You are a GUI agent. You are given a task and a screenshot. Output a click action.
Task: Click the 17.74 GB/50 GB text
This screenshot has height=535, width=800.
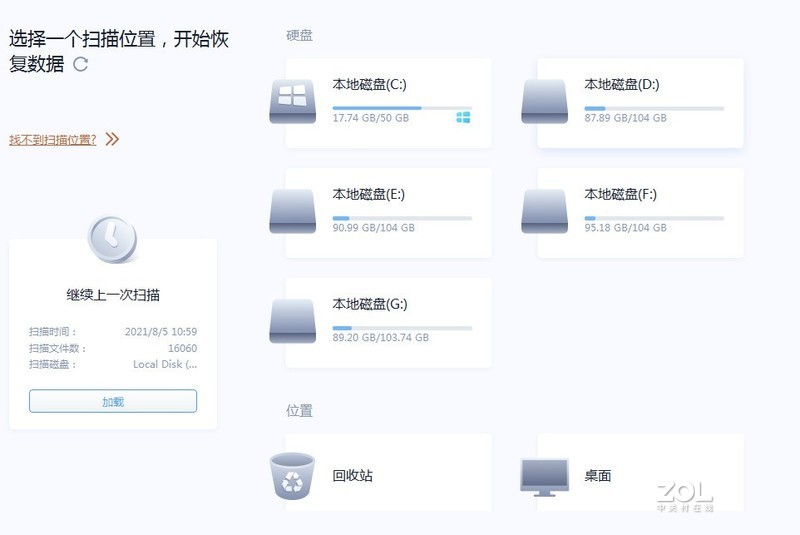point(370,118)
